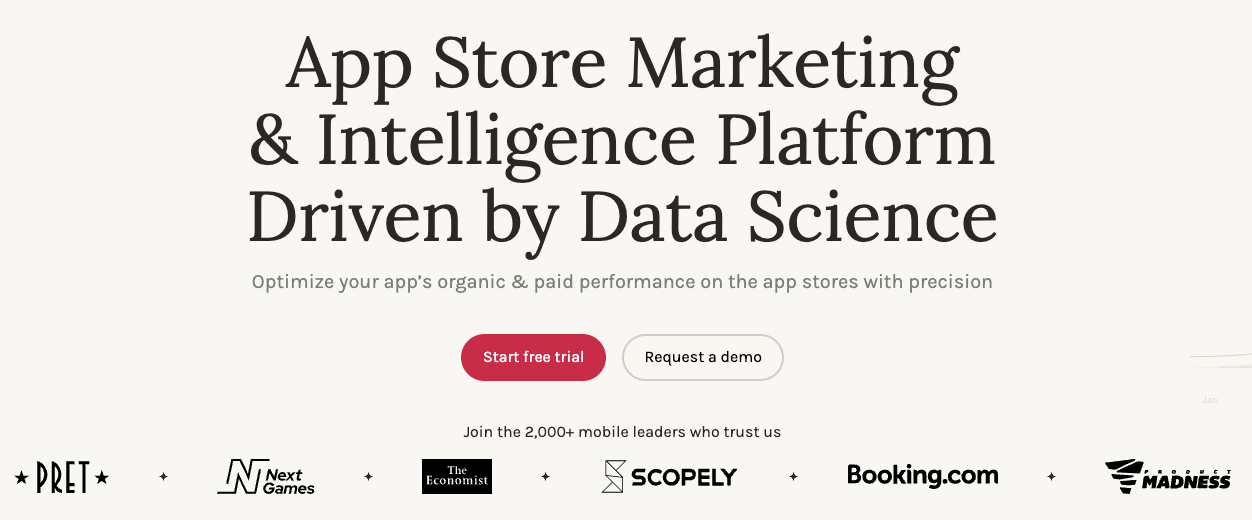
Task: Click the chart curve line near Jan
Action: pos(1220,357)
